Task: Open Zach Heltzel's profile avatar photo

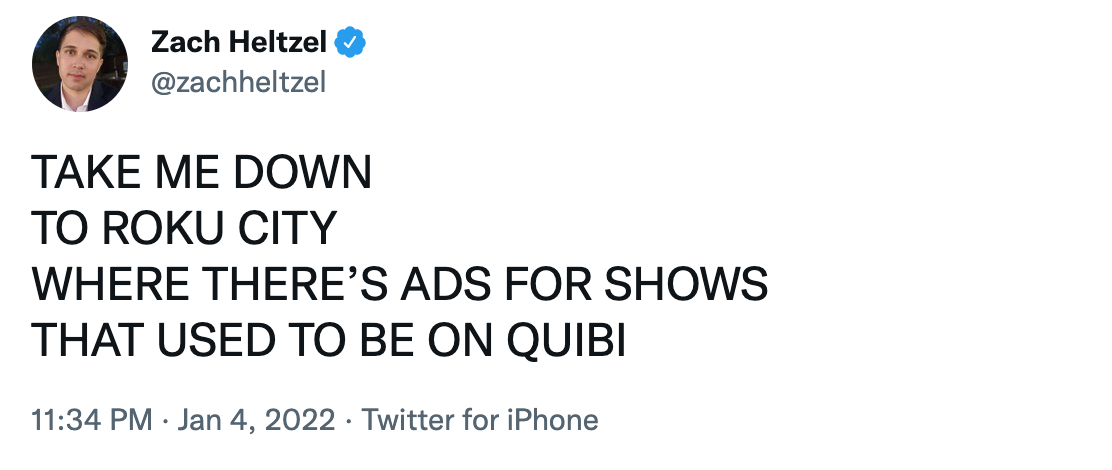Action: pyautogui.click(x=80, y=63)
